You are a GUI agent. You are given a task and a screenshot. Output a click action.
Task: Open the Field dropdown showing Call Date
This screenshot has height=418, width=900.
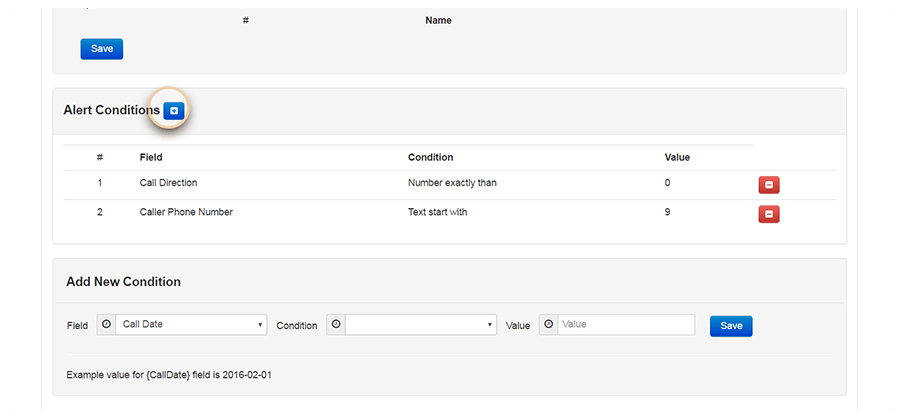pyautogui.click(x=191, y=325)
